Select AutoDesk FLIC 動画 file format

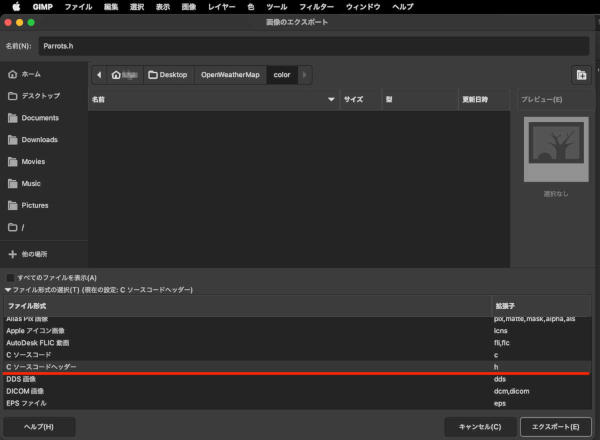click(297, 343)
